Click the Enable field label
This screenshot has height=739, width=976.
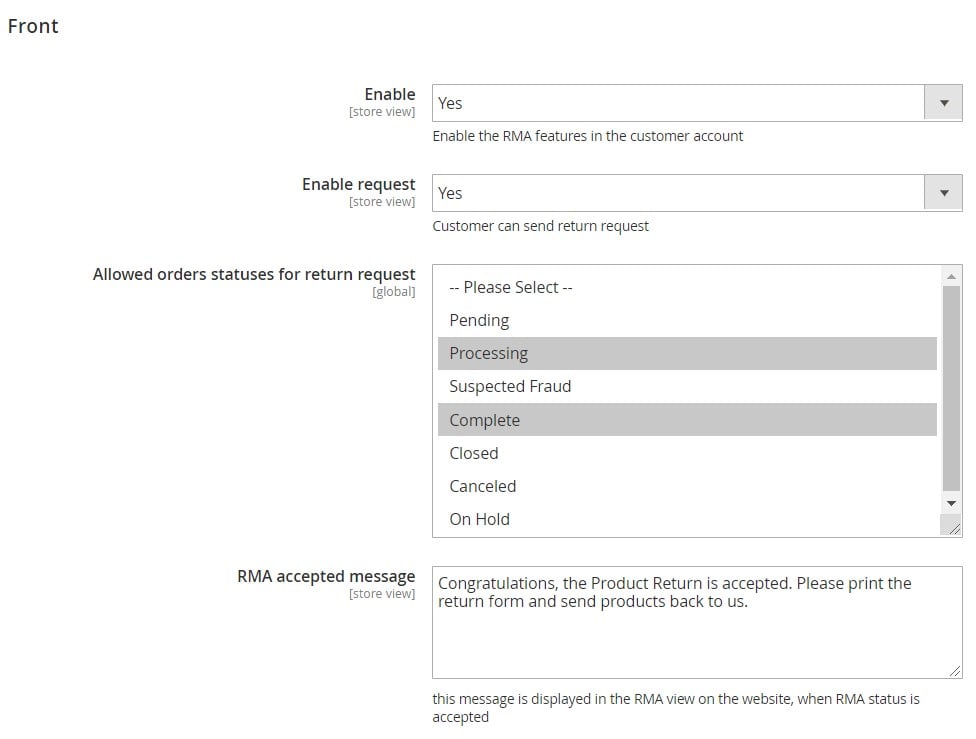click(390, 95)
